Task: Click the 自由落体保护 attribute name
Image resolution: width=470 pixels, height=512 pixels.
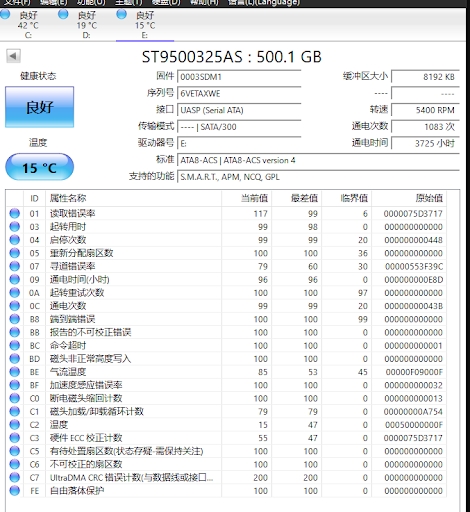Action: point(77,491)
